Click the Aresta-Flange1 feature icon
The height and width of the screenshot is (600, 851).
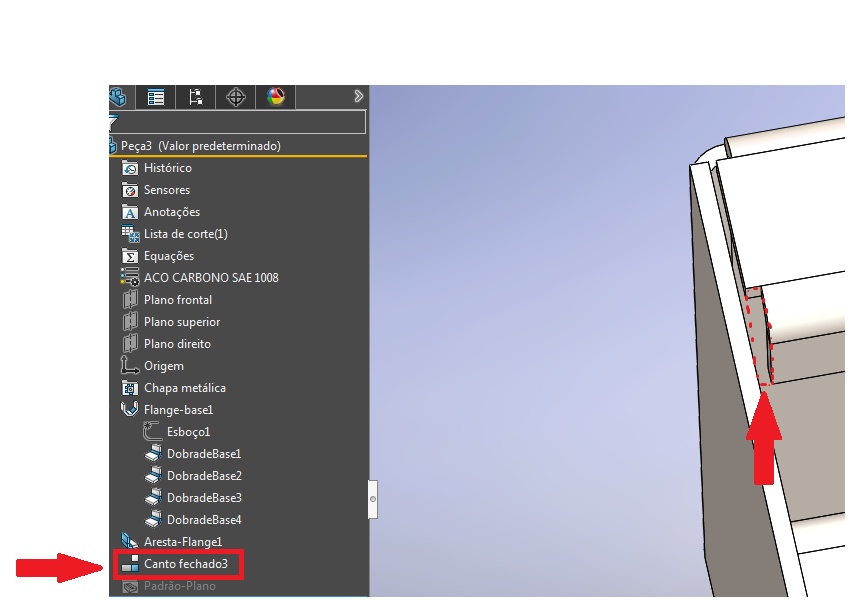tap(130, 541)
